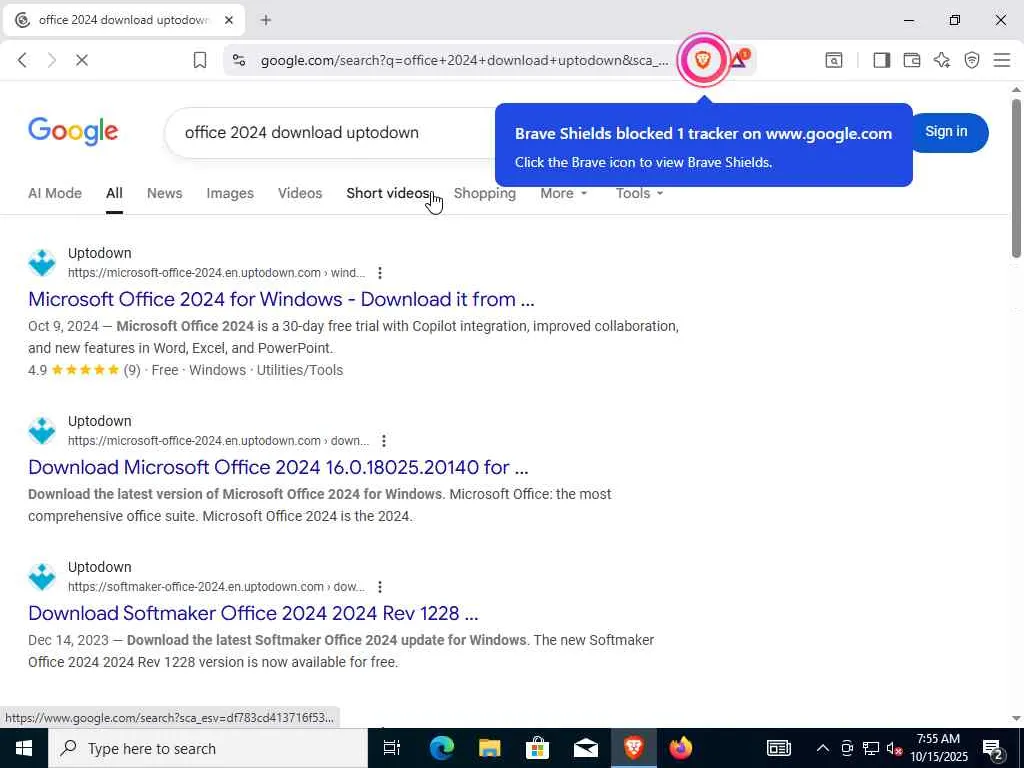Click the Brave Shields blocked tracker popup
The height and width of the screenshot is (768, 1024).
703,146
